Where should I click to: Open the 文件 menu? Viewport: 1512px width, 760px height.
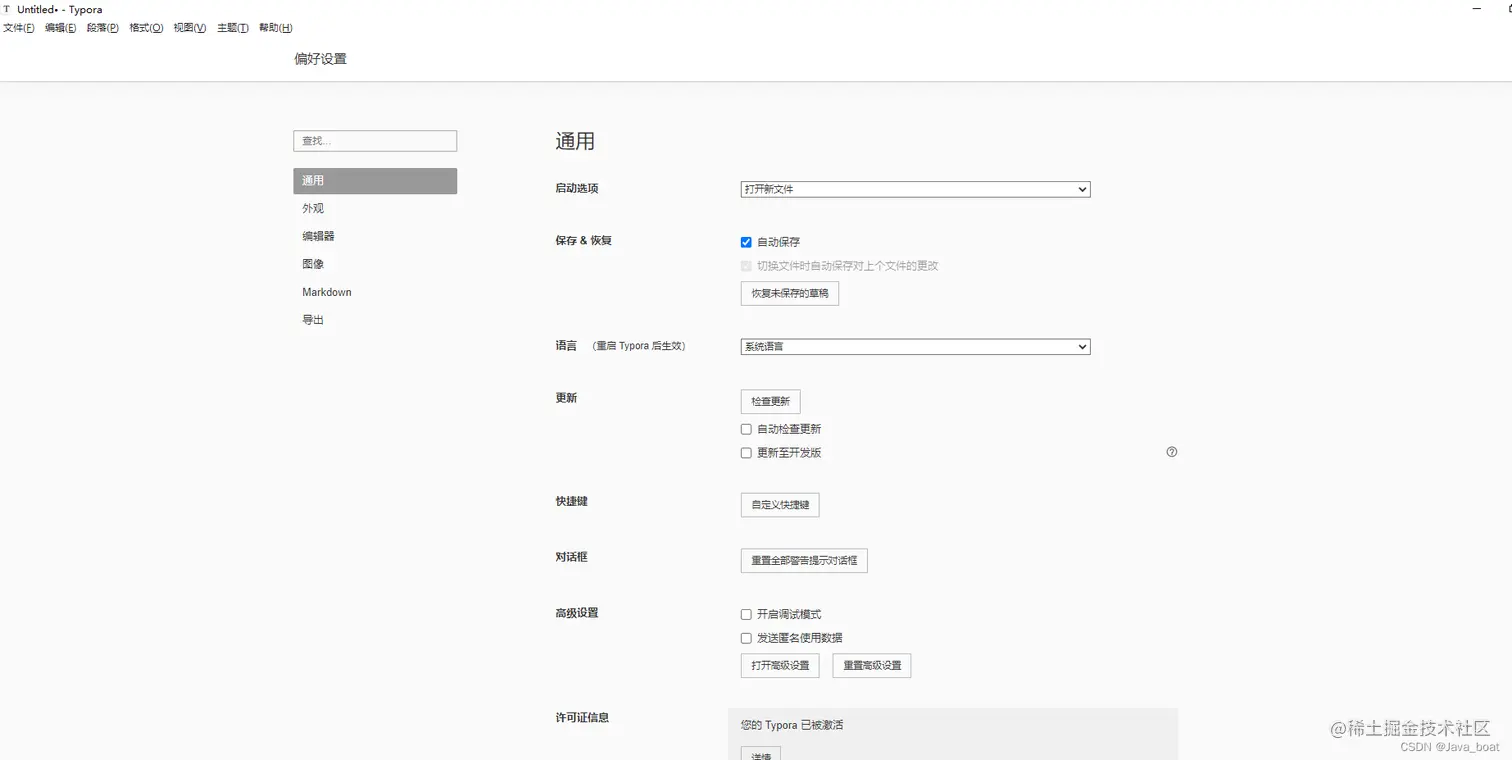coord(18,27)
